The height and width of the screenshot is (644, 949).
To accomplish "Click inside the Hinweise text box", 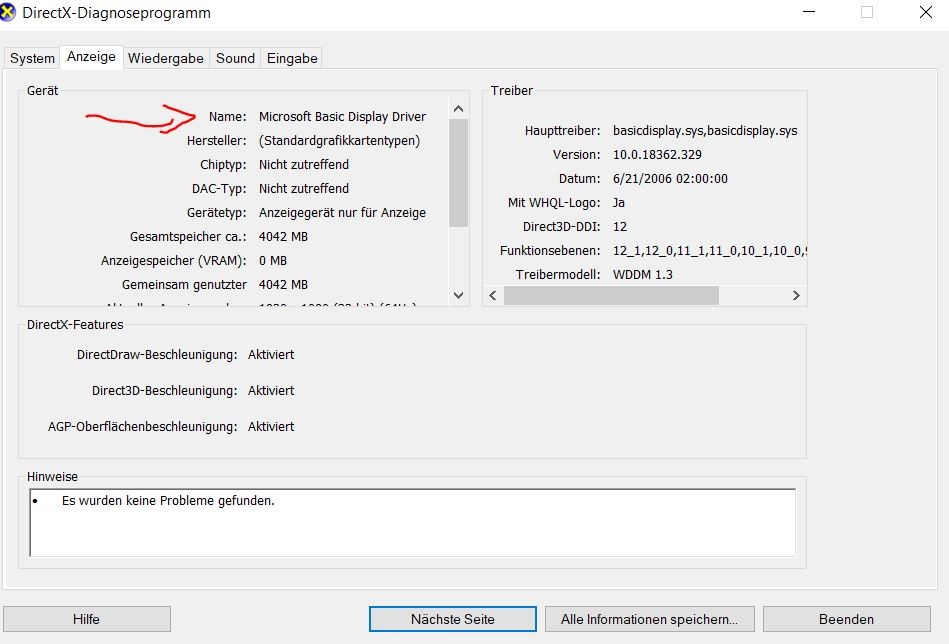I will pos(413,523).
